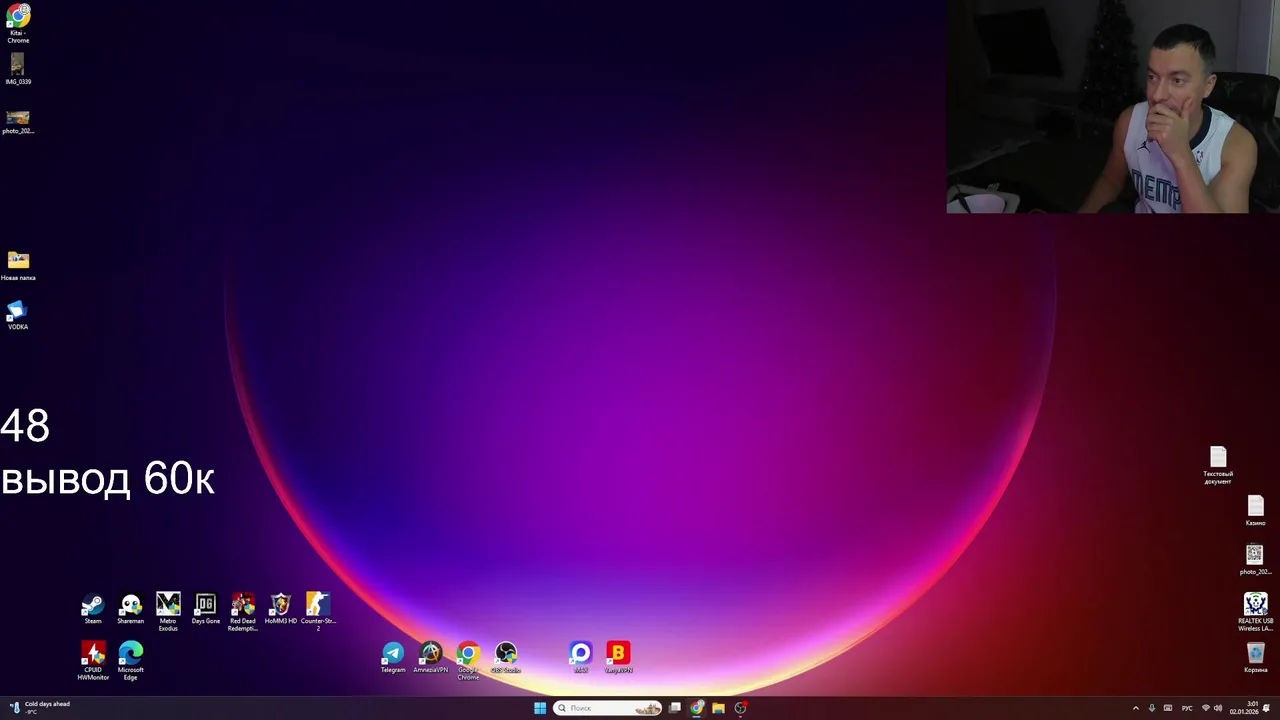Viewport: 1280px width, 720px height.
Task: Expand hidden system tray icons
Action: tap(1135, 708)
